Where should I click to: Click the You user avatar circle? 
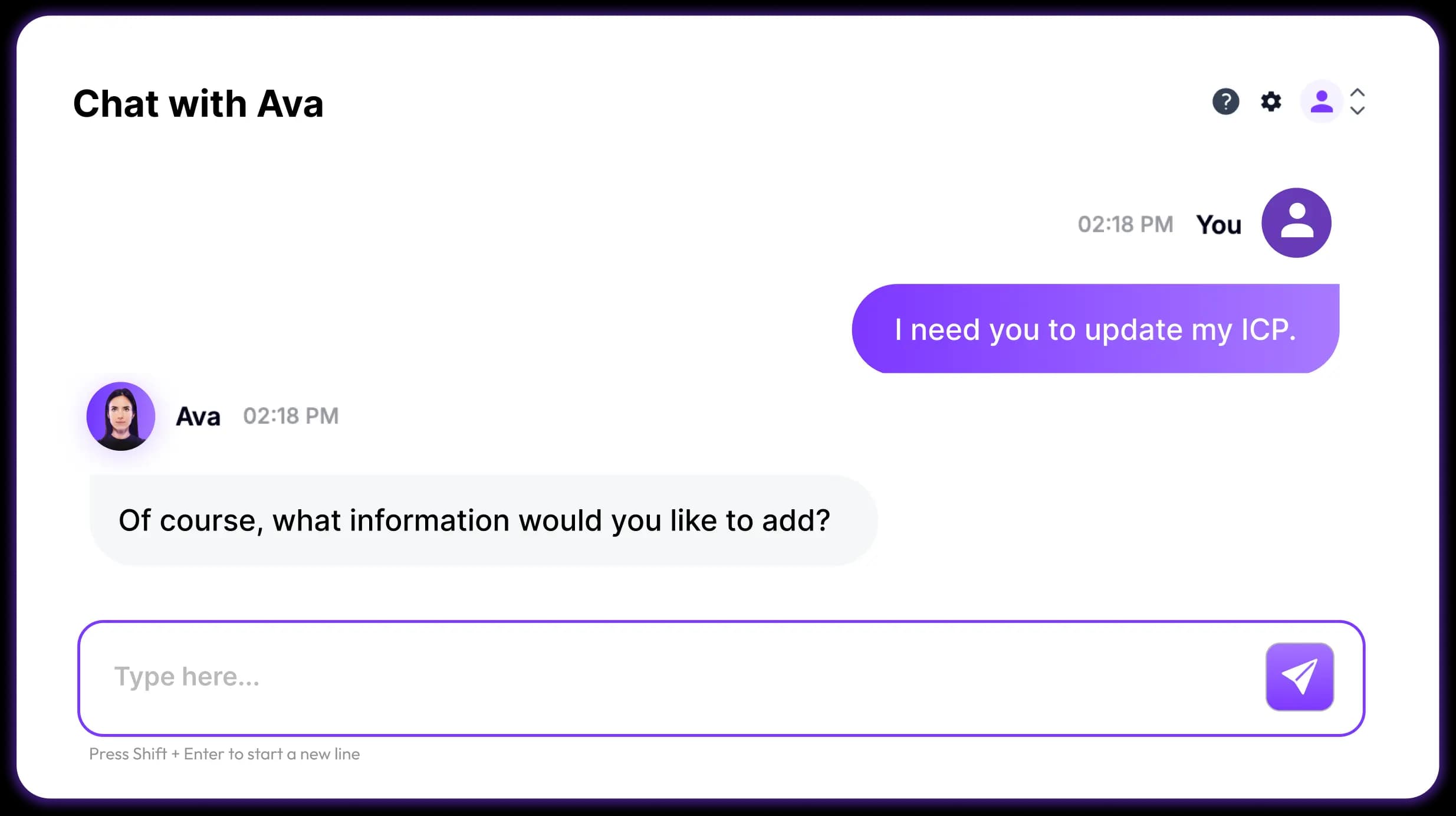click(1296, 222)
